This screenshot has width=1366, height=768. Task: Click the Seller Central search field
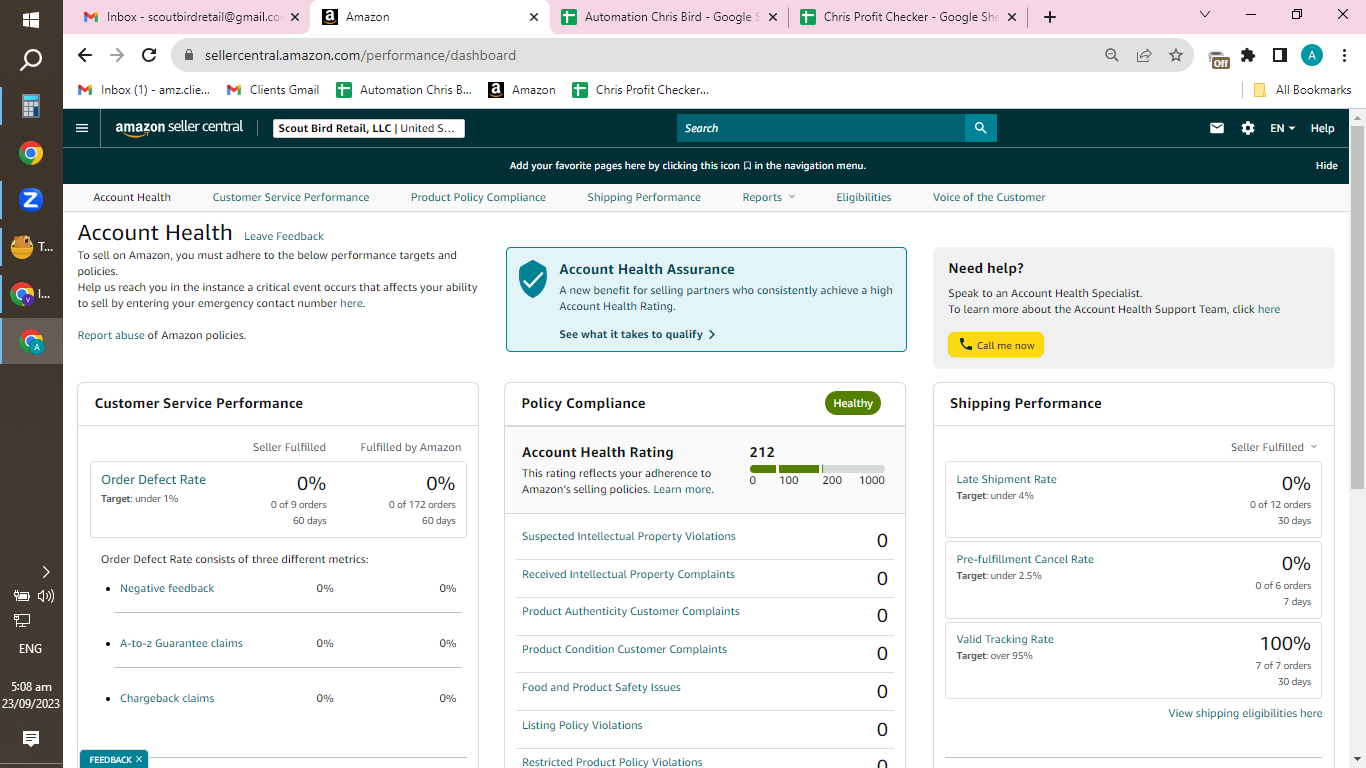pyautogui.click(x=821, y=128)
